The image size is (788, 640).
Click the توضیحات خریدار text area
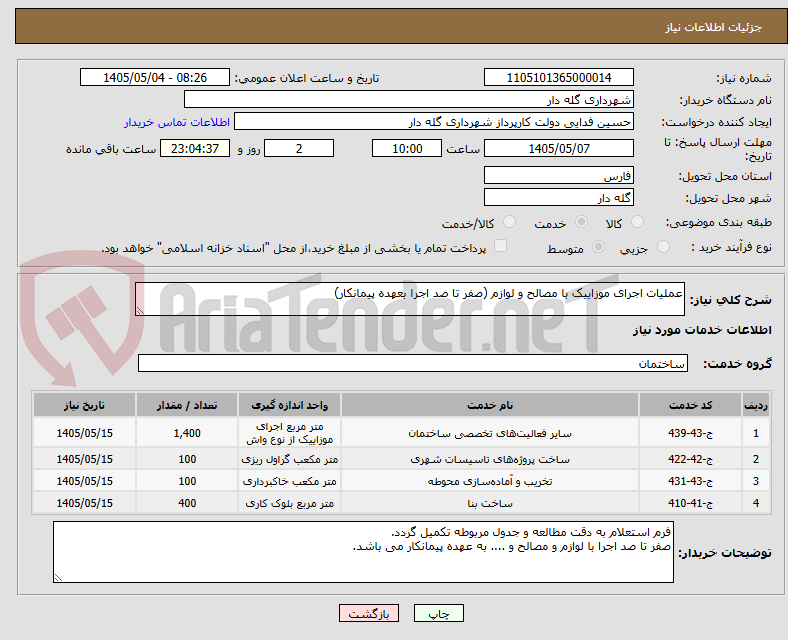pyautogui.click(x=363, y=552)
